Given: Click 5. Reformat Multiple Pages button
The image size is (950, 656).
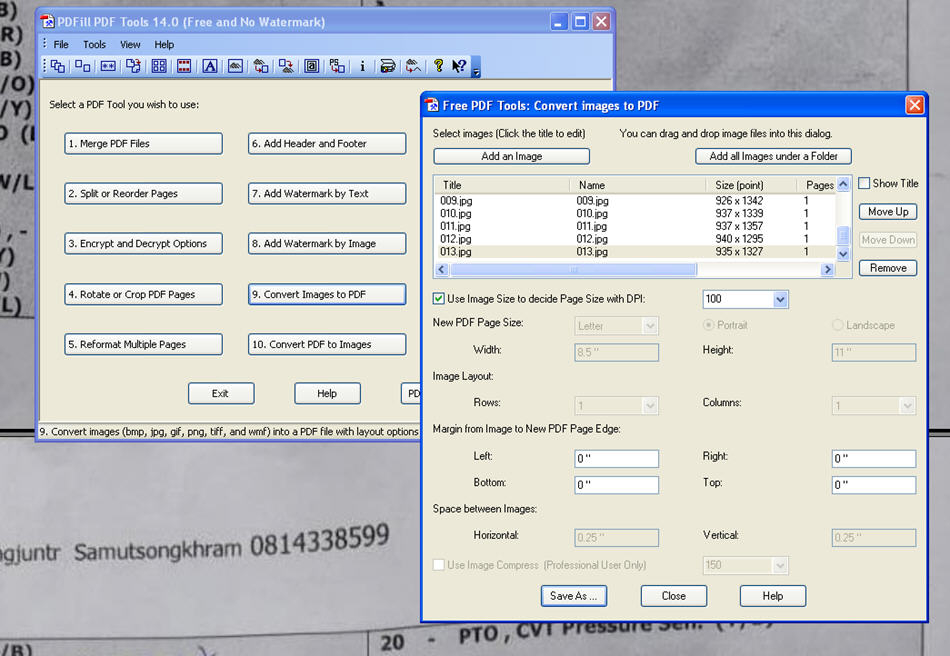Looking at the screenshot, I should pos(144,344).
